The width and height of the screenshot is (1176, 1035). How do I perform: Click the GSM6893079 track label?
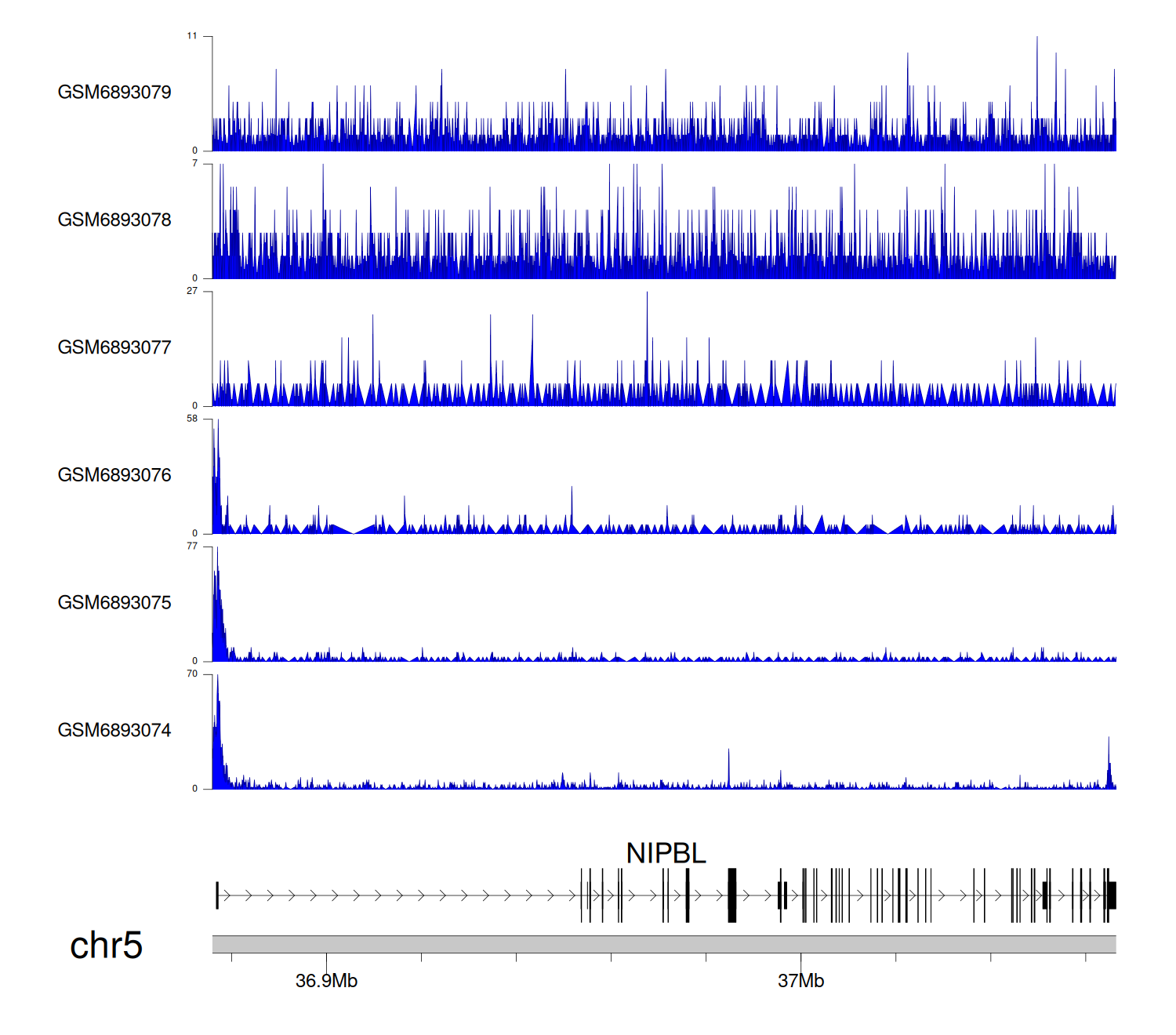tap(114, 93)
